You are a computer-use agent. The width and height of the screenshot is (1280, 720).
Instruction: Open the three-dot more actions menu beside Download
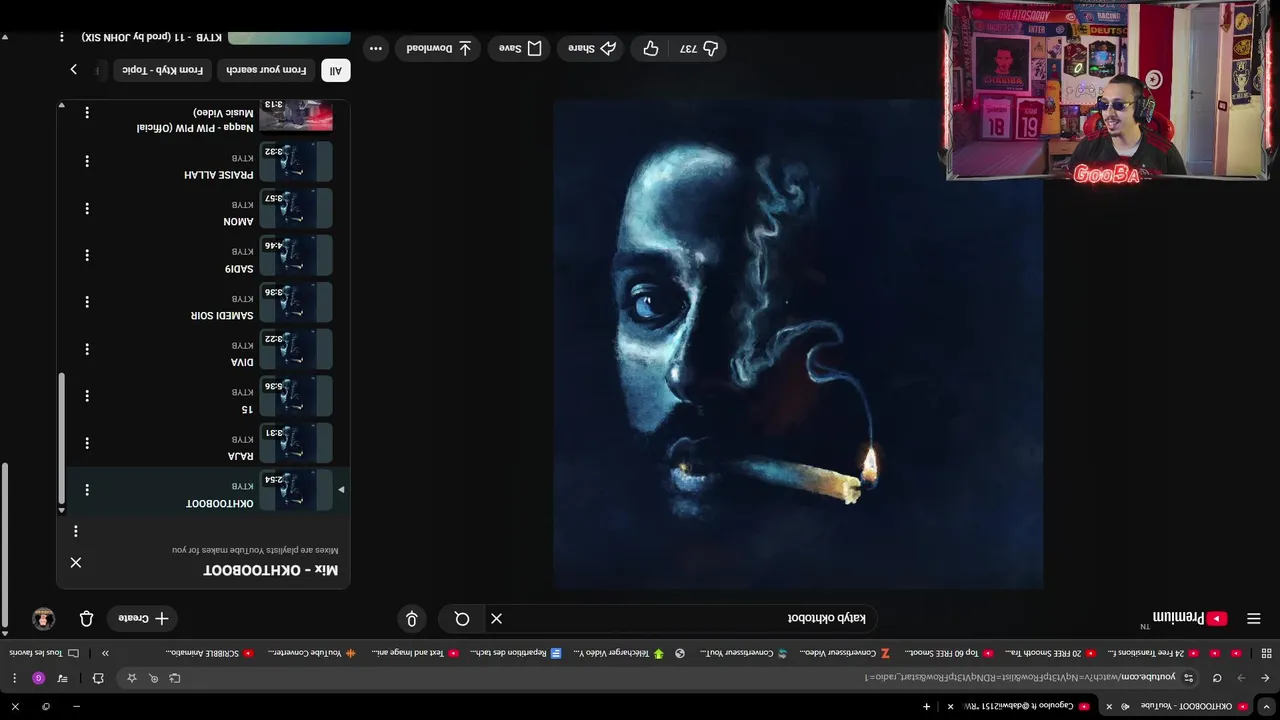[x=375, y=48]
